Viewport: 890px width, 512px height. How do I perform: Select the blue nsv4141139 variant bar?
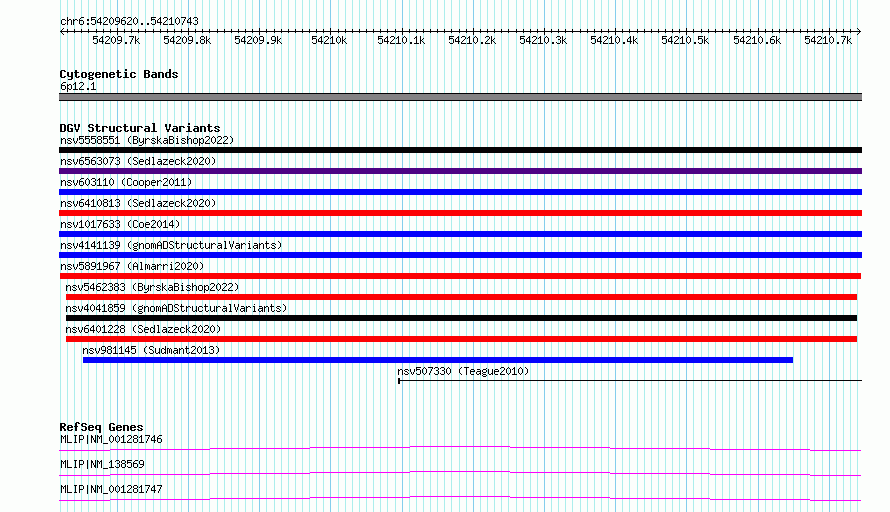point(460,255)
